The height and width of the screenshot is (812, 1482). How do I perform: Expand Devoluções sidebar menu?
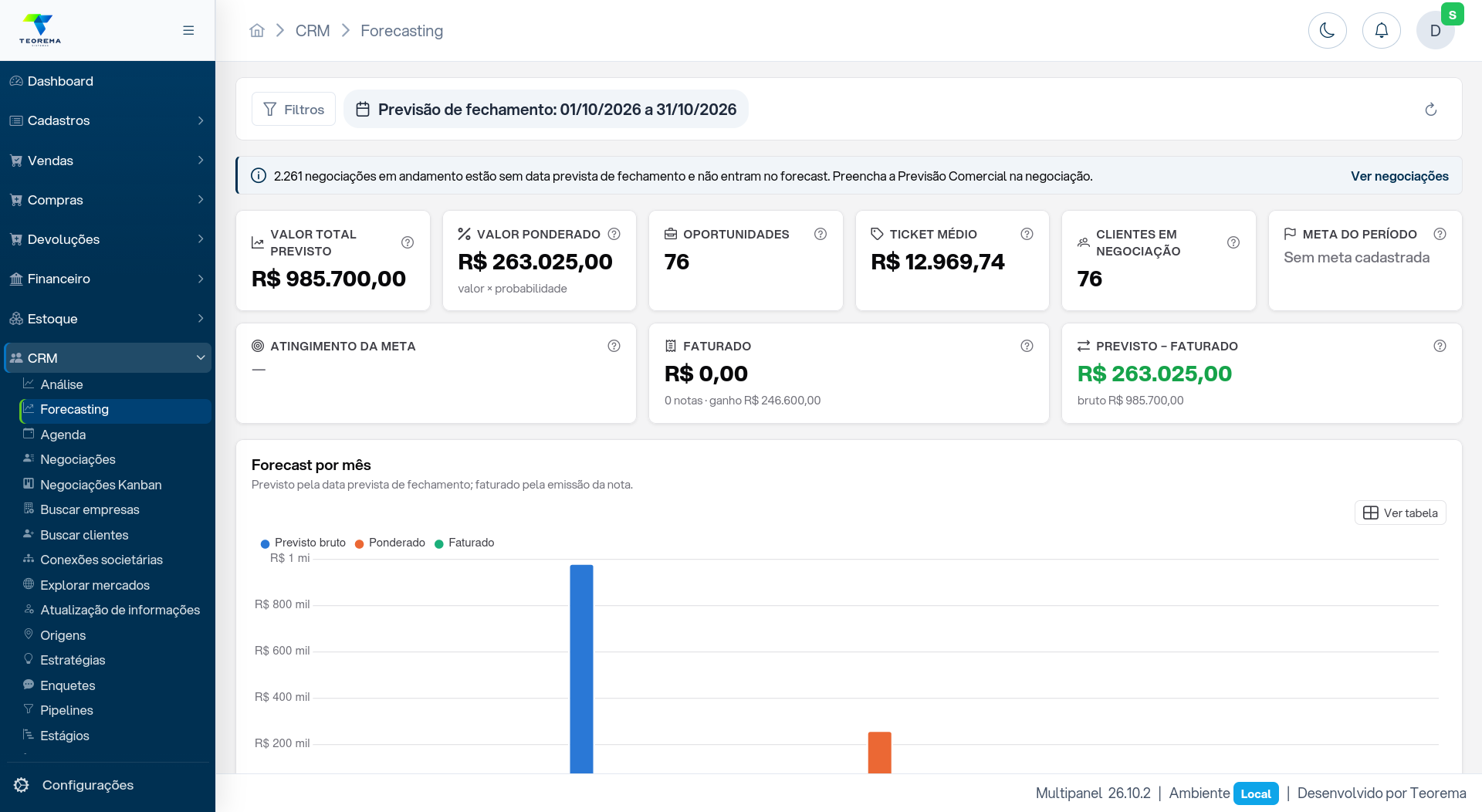click(x=107, y=239)
